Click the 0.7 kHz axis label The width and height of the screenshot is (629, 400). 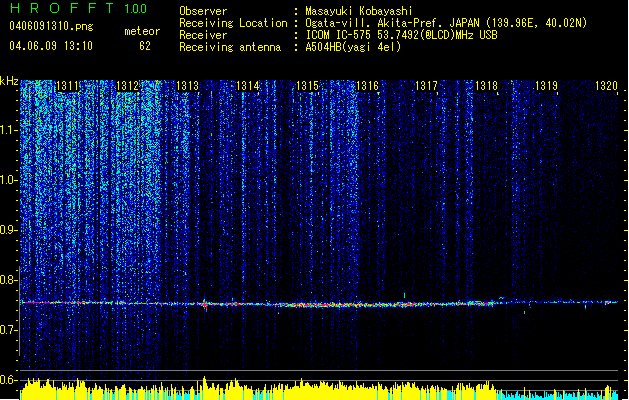8,330
